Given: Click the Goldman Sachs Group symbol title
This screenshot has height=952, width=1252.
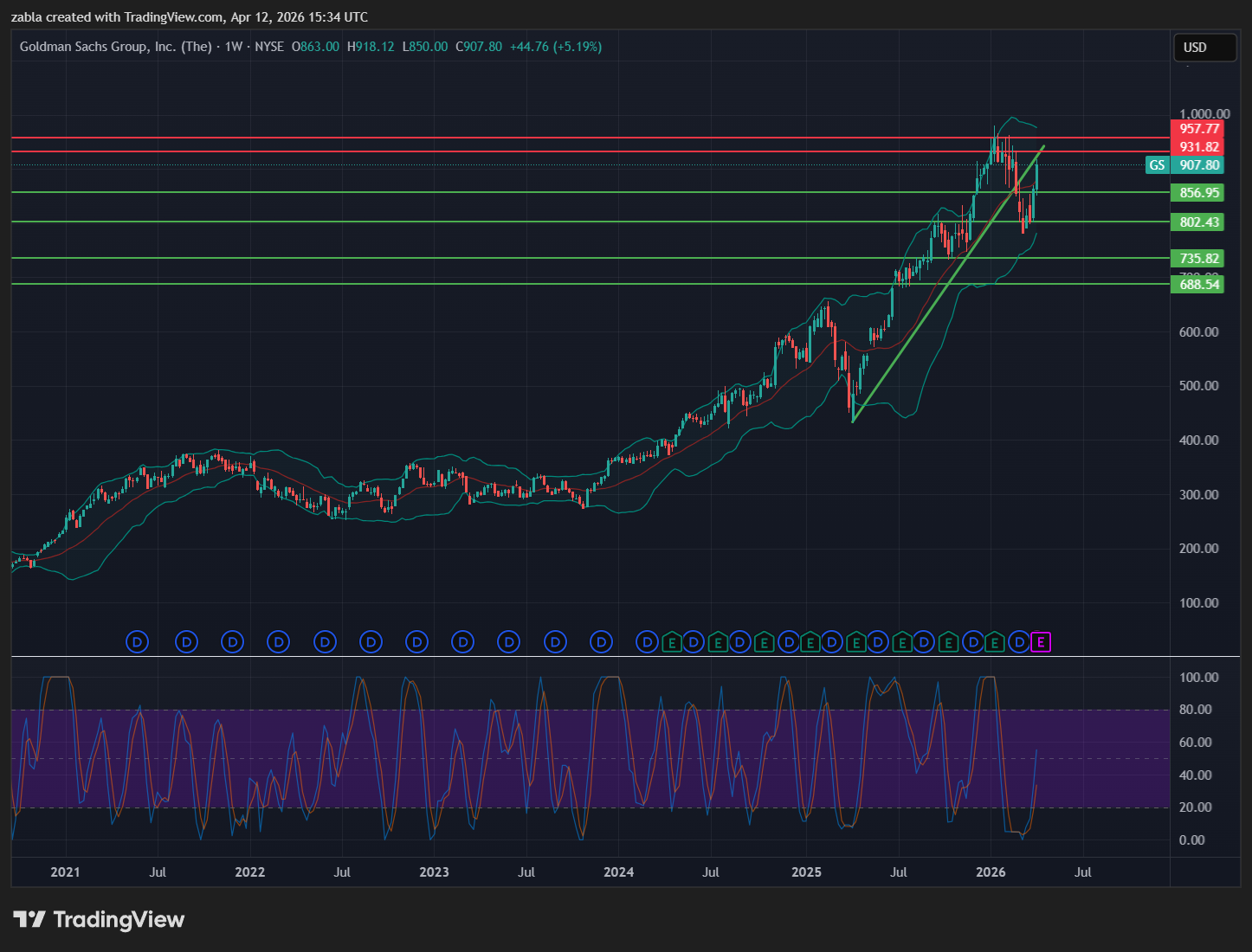Looking at the screenshot, I should [x=115, y=47].
